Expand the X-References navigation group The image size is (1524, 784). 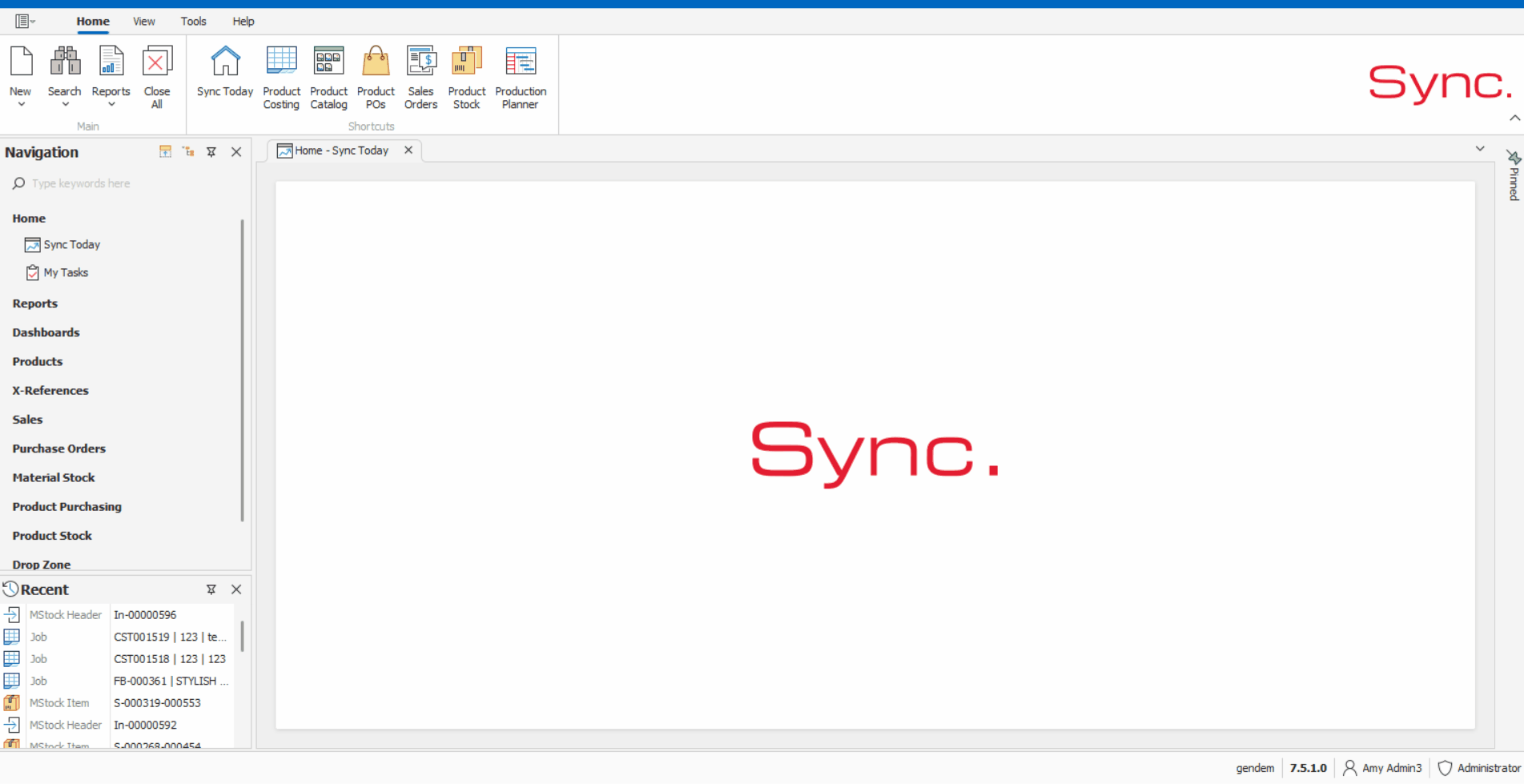(x=50, y=391)
